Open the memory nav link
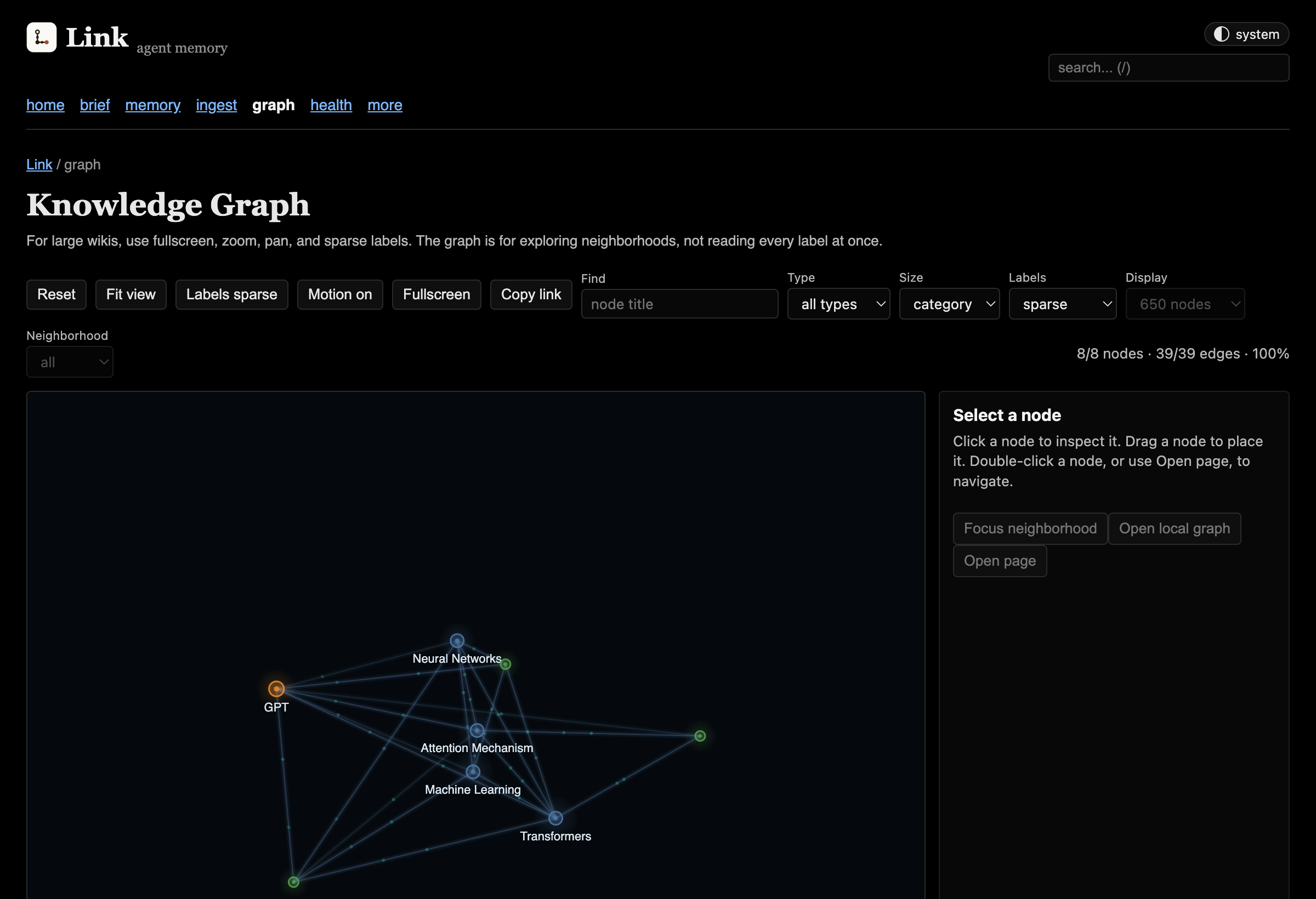This screenshot has height=899, width=1316. [x=153, y=105]
